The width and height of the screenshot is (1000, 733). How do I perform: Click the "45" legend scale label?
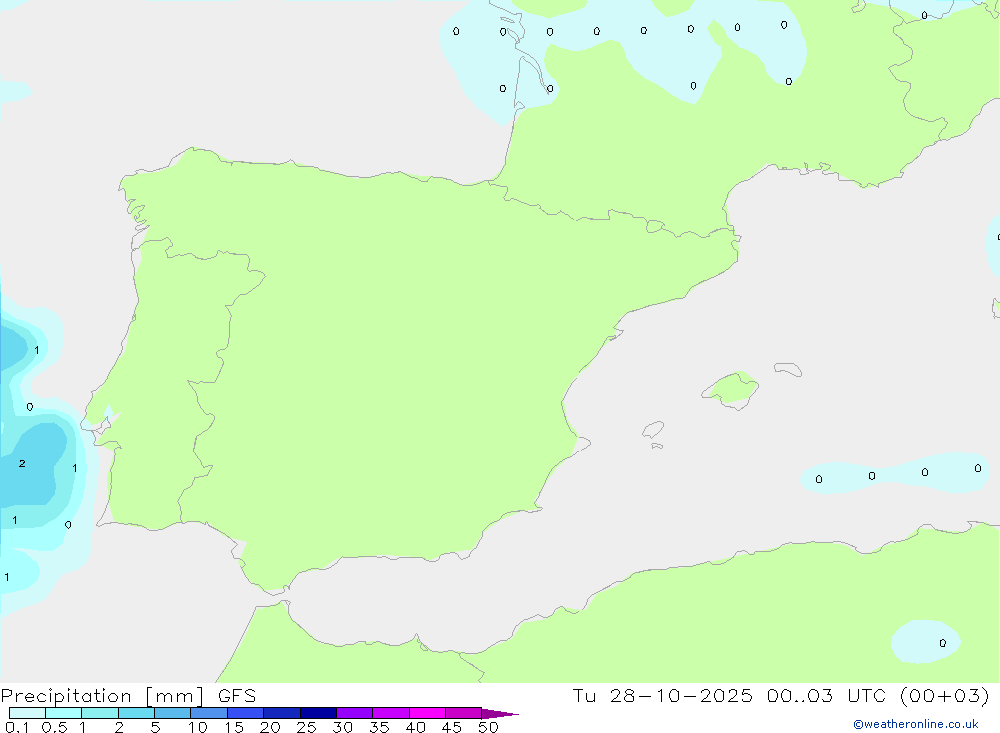[x=452, y=727]
